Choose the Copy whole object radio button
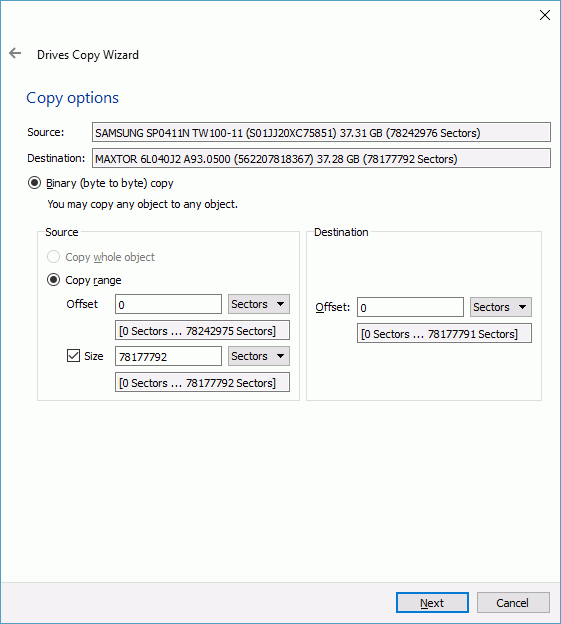The width and height of the screenshot is (561, 624). [x=53, y=257]
